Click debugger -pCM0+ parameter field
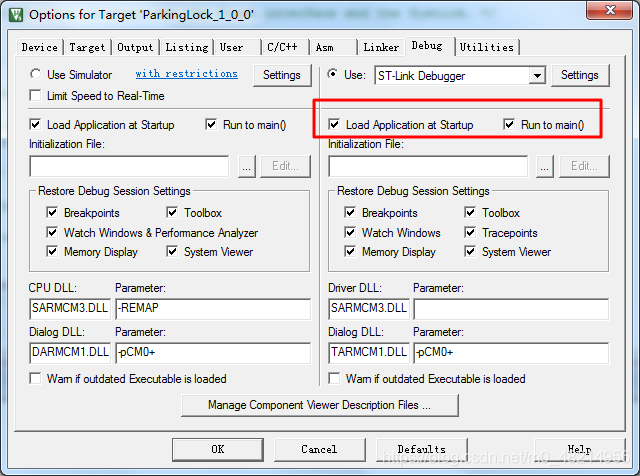 511,352
